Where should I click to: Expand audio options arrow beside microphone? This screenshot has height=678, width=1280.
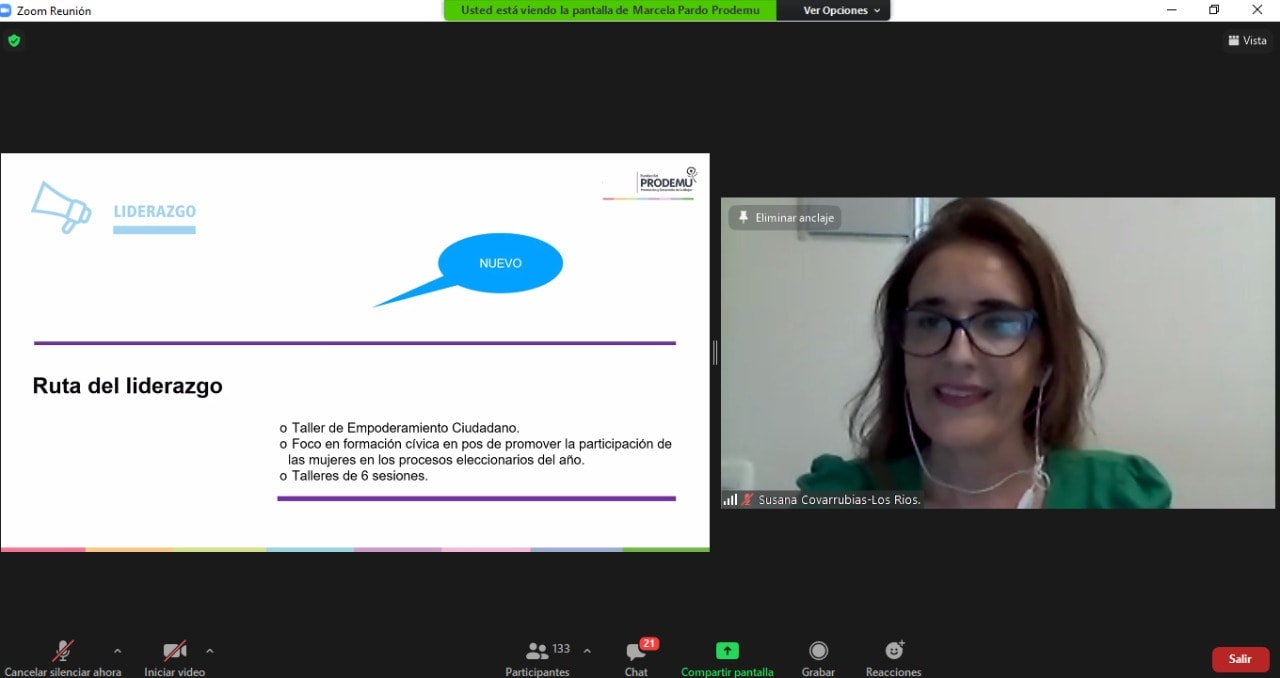coord(118,651)
